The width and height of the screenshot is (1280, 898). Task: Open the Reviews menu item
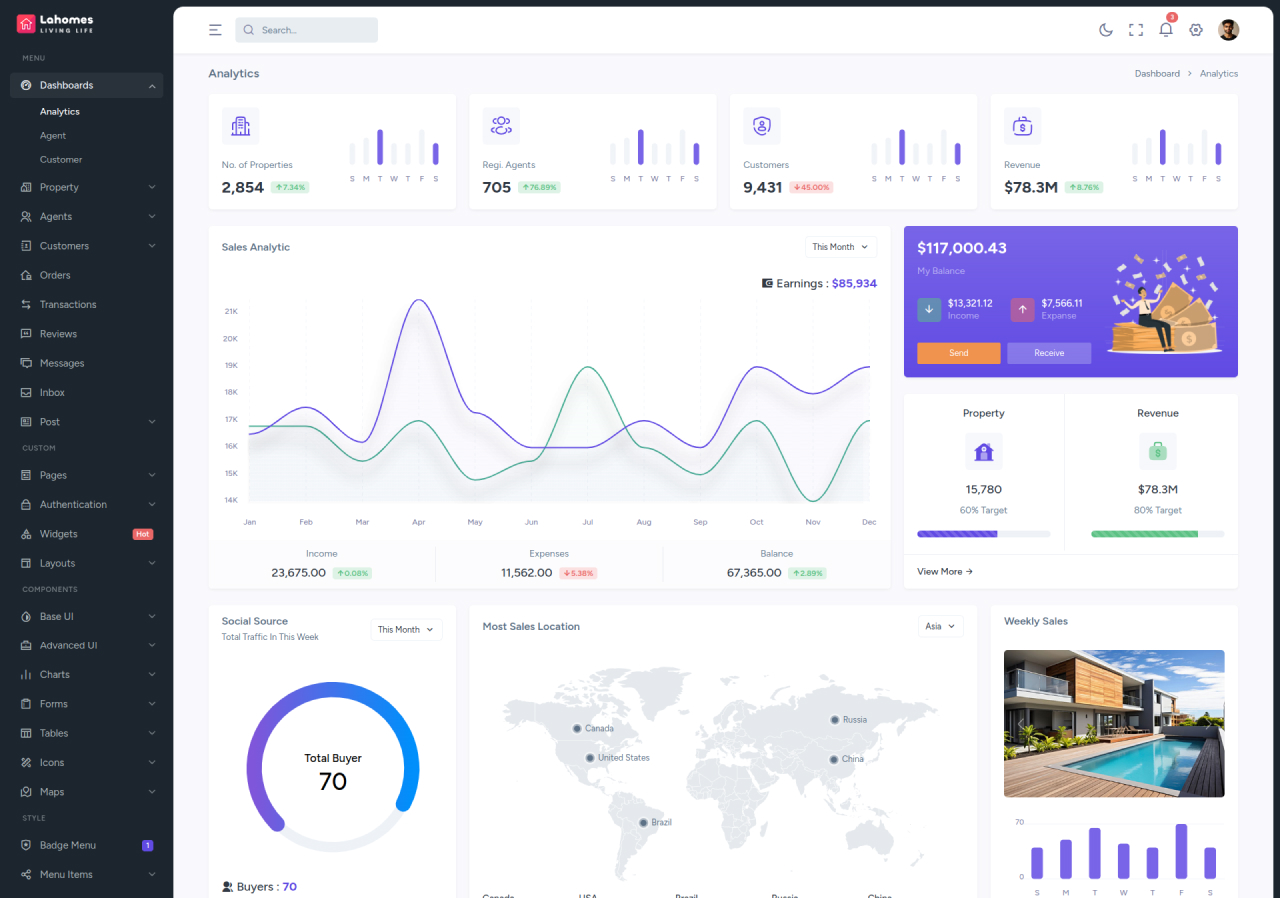87,334
